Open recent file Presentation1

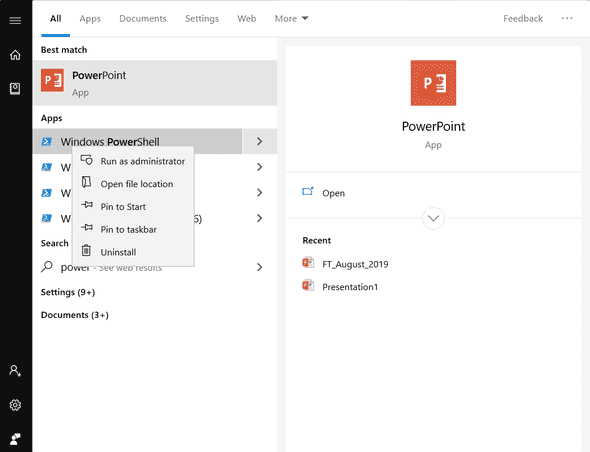[x=340, y=286]
